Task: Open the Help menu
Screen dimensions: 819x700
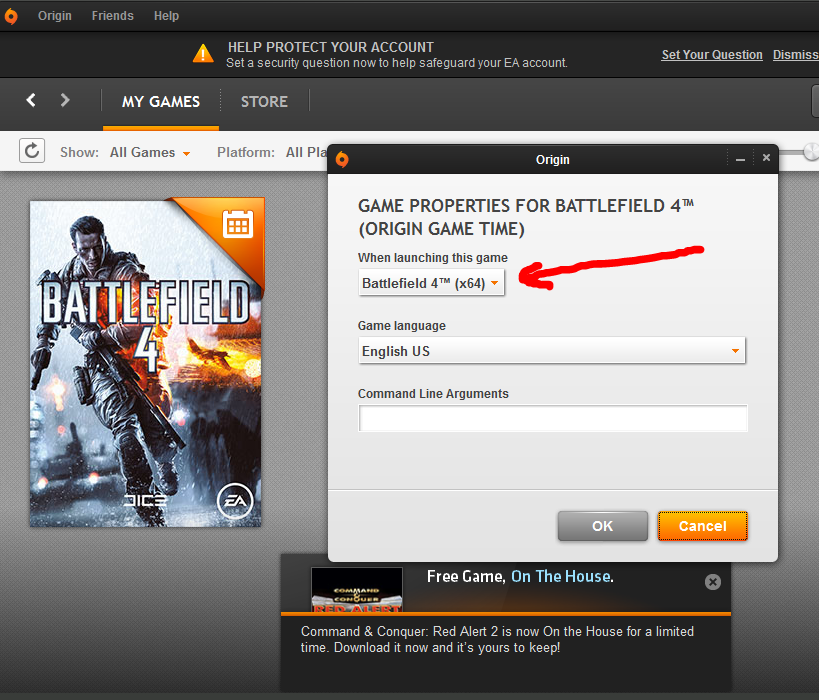Action: pos(166,16)
